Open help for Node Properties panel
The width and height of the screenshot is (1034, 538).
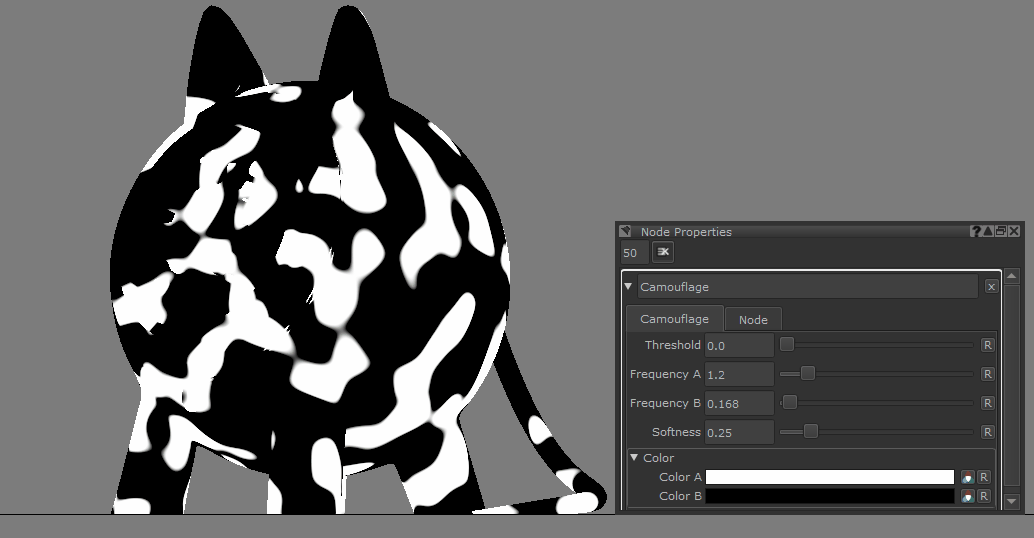pyautogui.click(x=976, y=231)
